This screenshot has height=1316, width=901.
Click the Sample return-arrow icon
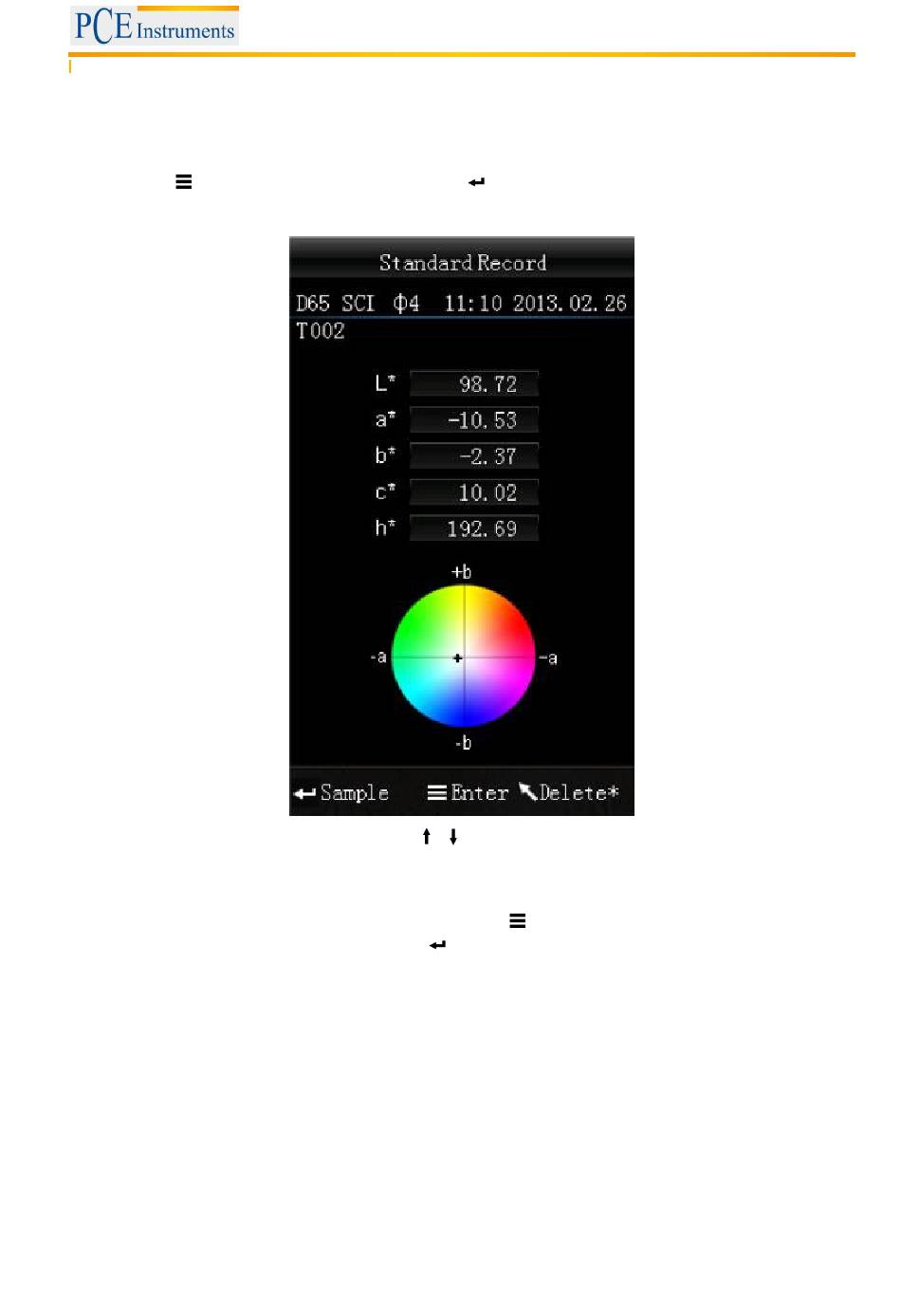coord(304,793)
